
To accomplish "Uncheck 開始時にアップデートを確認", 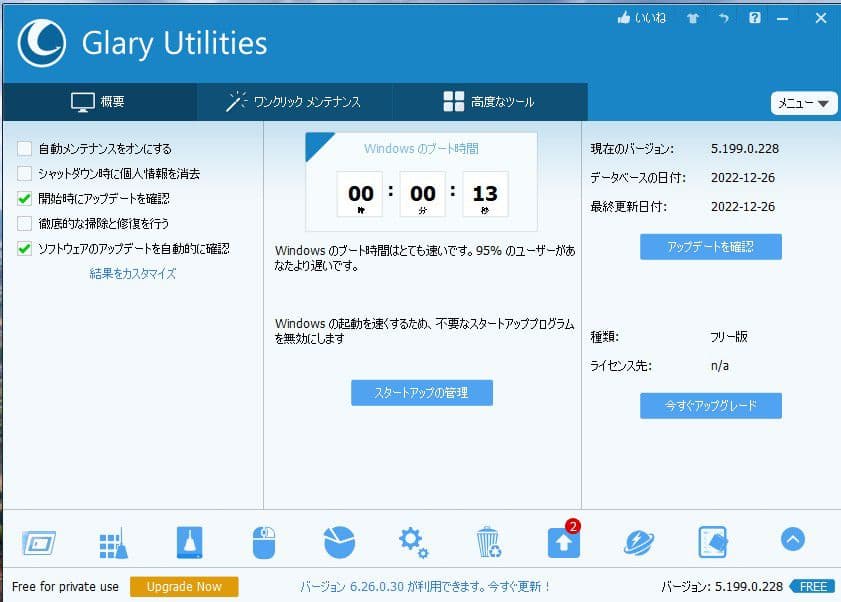I will [x=25, y=199].
